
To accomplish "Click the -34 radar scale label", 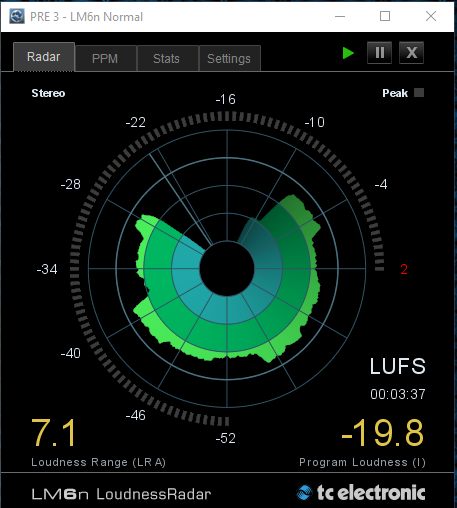I will coord(47,269).
